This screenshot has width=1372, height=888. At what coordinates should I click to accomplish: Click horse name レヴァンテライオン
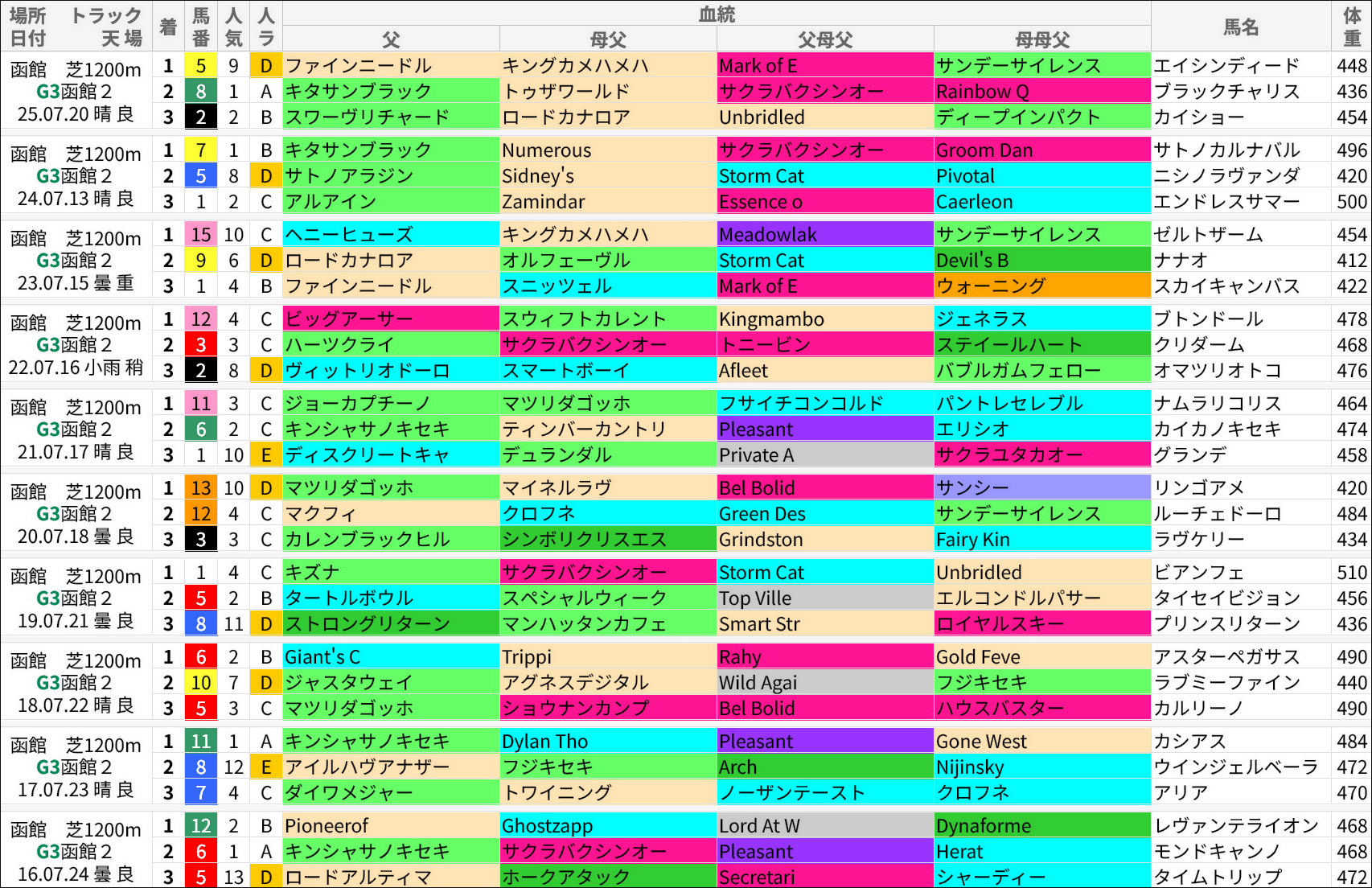pyautogui.click(x=1236, y=825)
